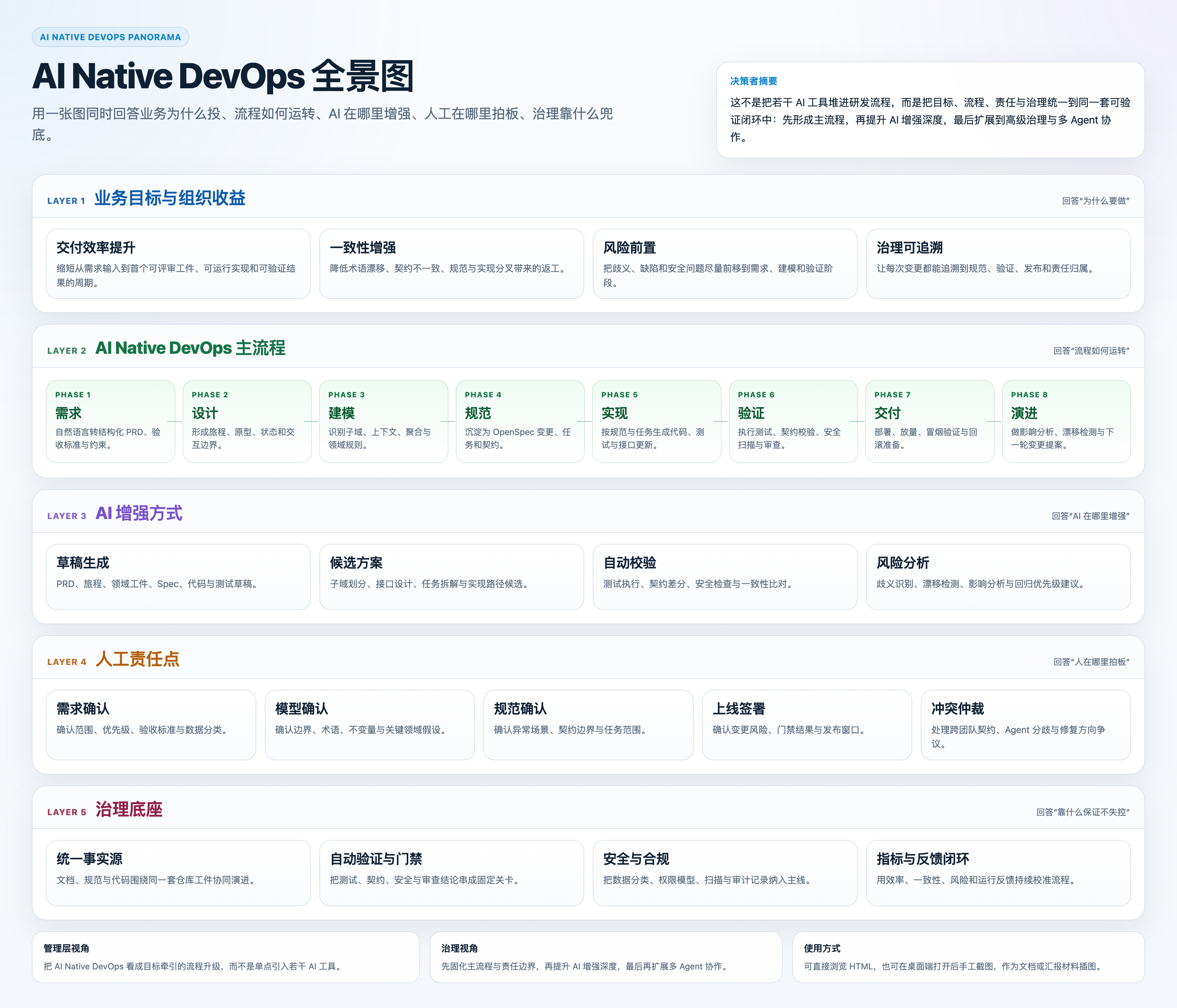Screen dimensions: 1177x1008
Task: Click the 规范确认 card
Action: pyautogui.click(x=588, y=725)
